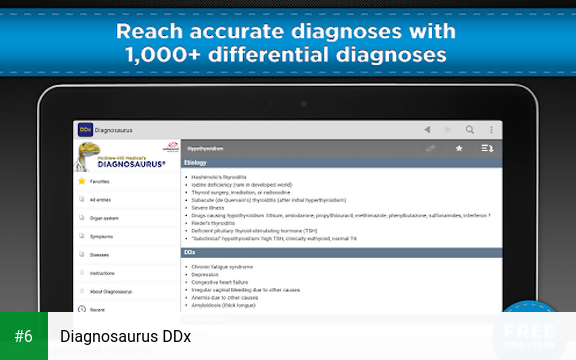Click Congestive heart failure item
This screenshot has width=576, height=360.
(220, 282)
